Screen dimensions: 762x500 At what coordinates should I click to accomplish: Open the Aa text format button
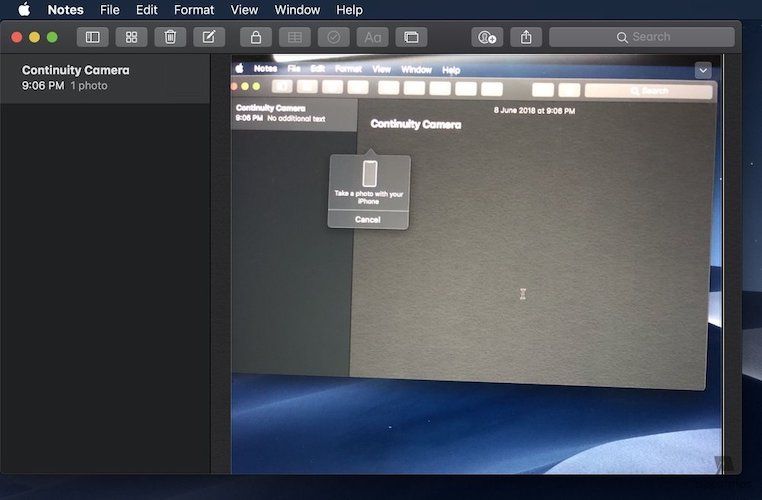tap(372, 37)
